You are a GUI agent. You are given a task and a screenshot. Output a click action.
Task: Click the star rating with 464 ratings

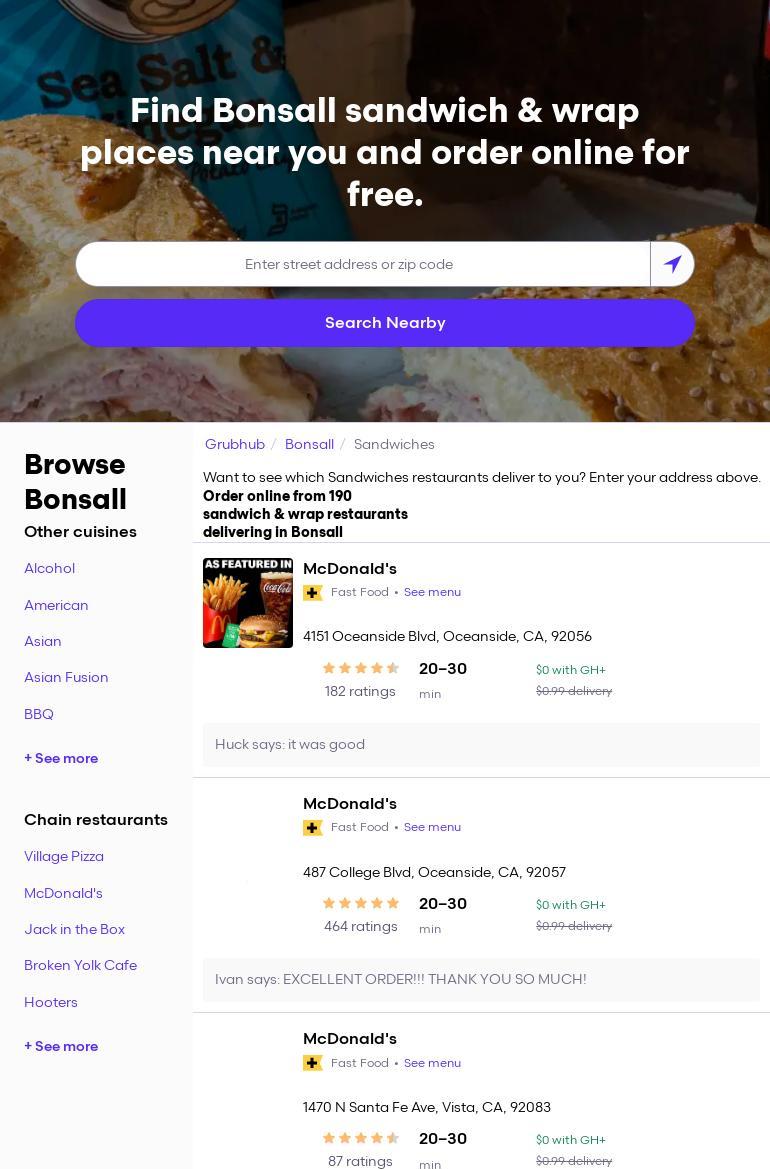coord(361,903)
